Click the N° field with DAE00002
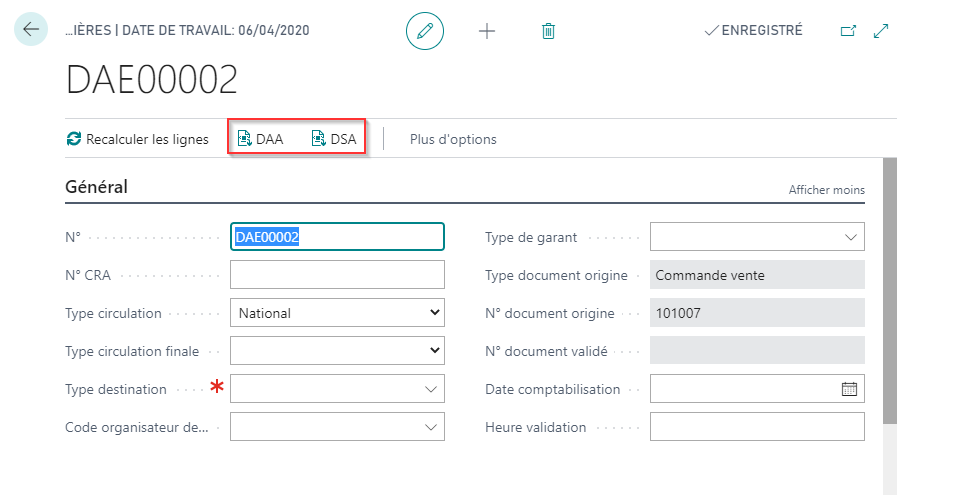 click(x=337, y=237)
